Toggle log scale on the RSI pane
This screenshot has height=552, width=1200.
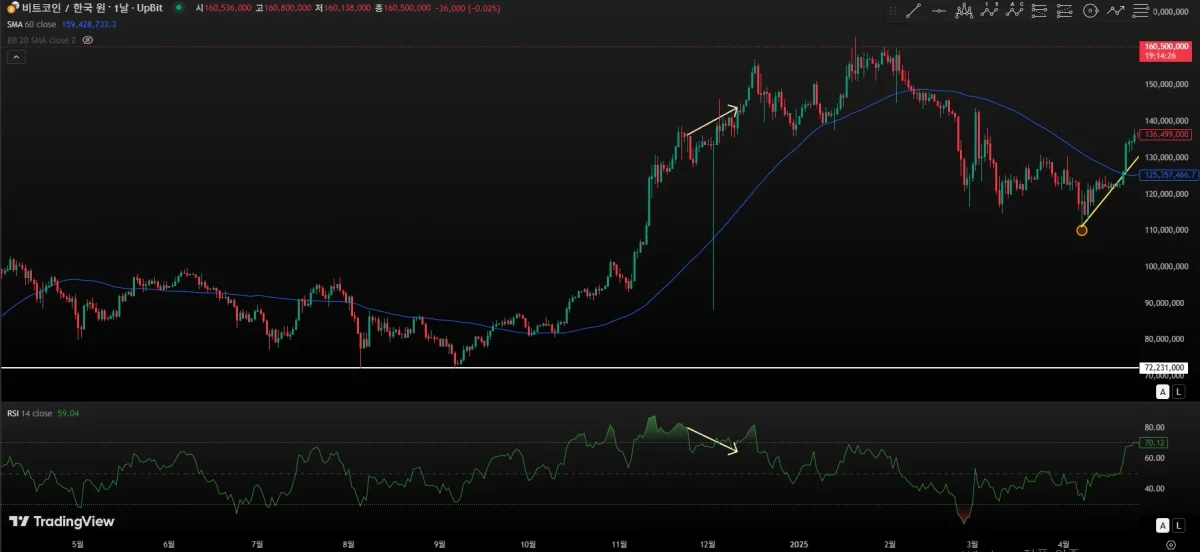tap(1176, 525)
